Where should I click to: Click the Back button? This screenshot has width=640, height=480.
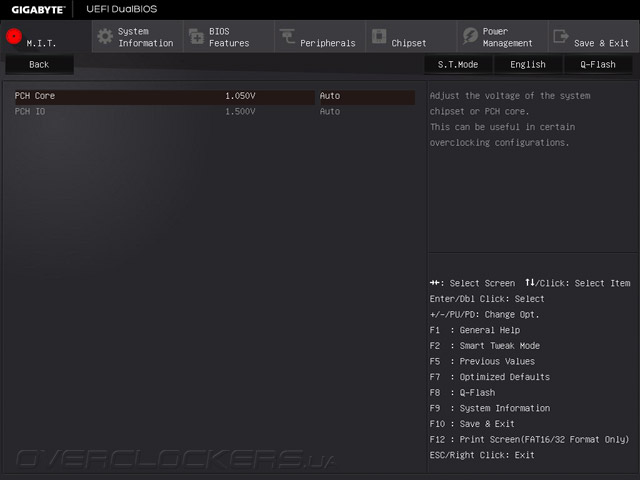click(39, 64)
